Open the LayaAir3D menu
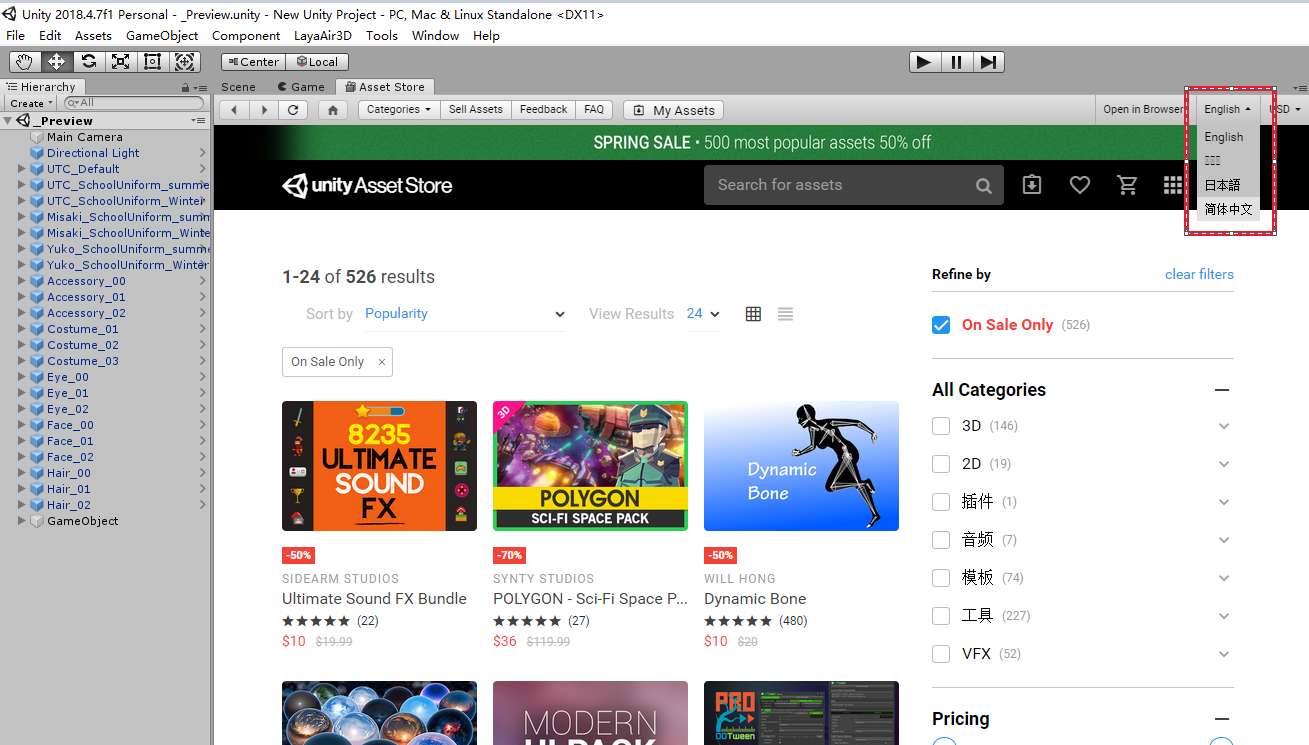Image resolution: width=1309 pixels, height=745 pixels. (323, 35)
